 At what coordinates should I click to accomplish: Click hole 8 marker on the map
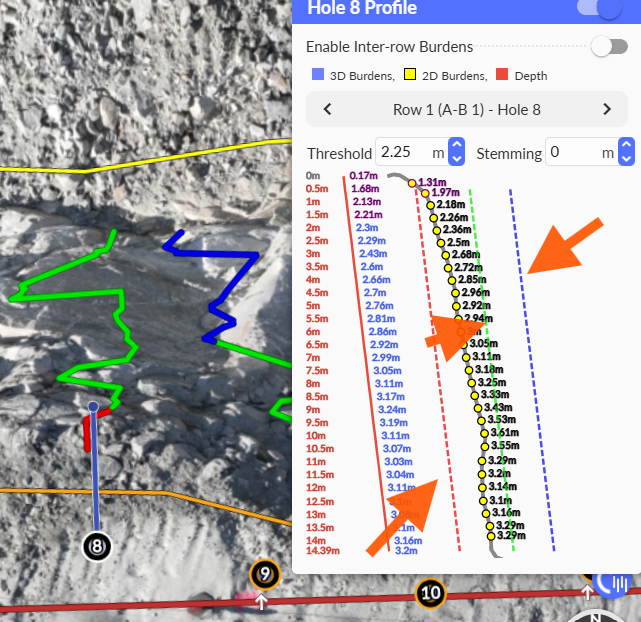pyautogui.click(x=97, y=546)
